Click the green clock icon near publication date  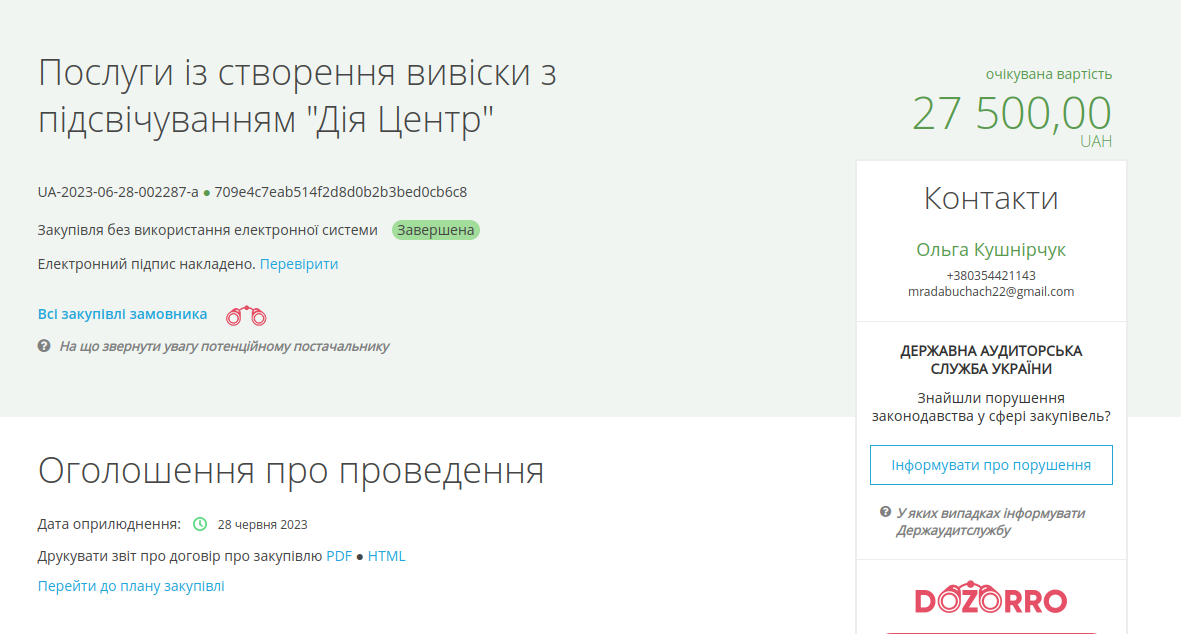click(200, 524)
